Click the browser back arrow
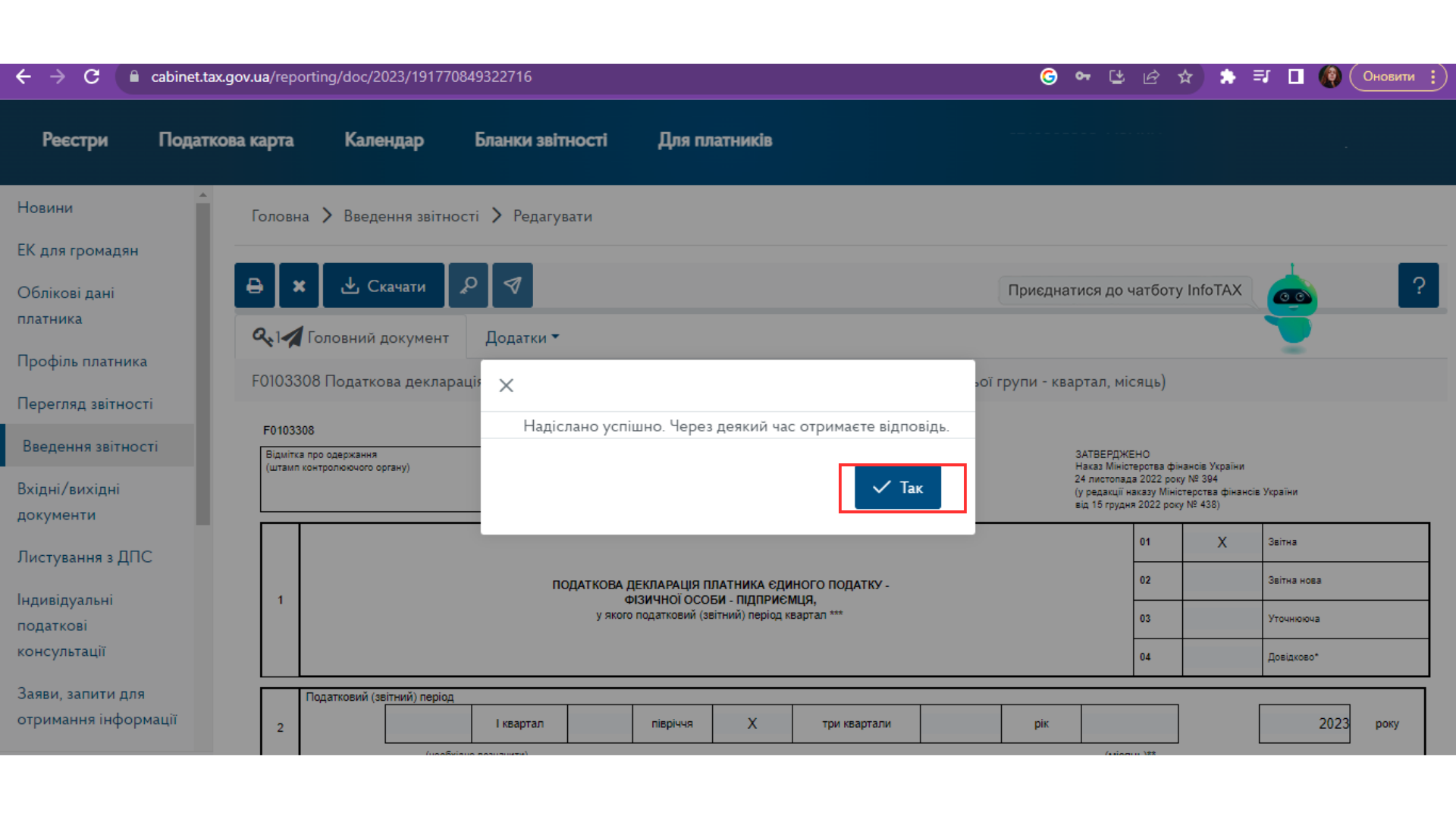This screenshot has width=1456, height=819. click(x=24, y=77)
